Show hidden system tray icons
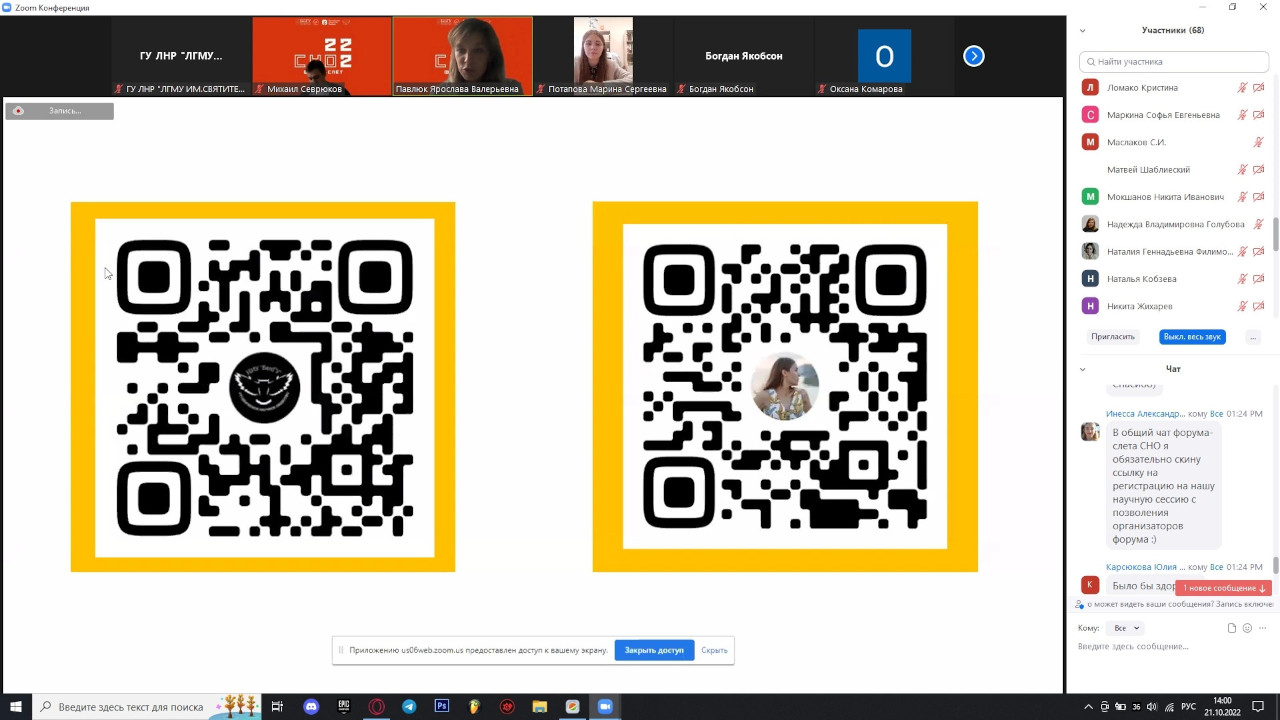Image resolution: width=1280 pixels, height=720 pixels. click(1089, 707)
